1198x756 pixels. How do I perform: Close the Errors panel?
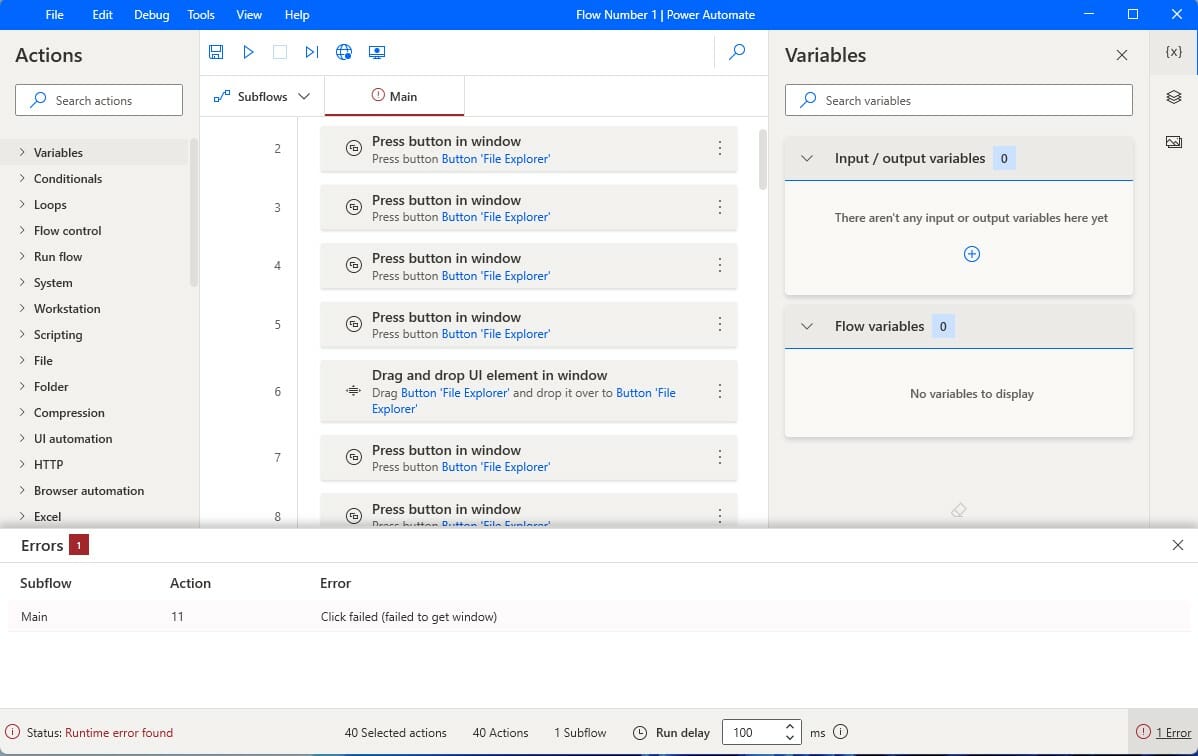pos(1177,545)
